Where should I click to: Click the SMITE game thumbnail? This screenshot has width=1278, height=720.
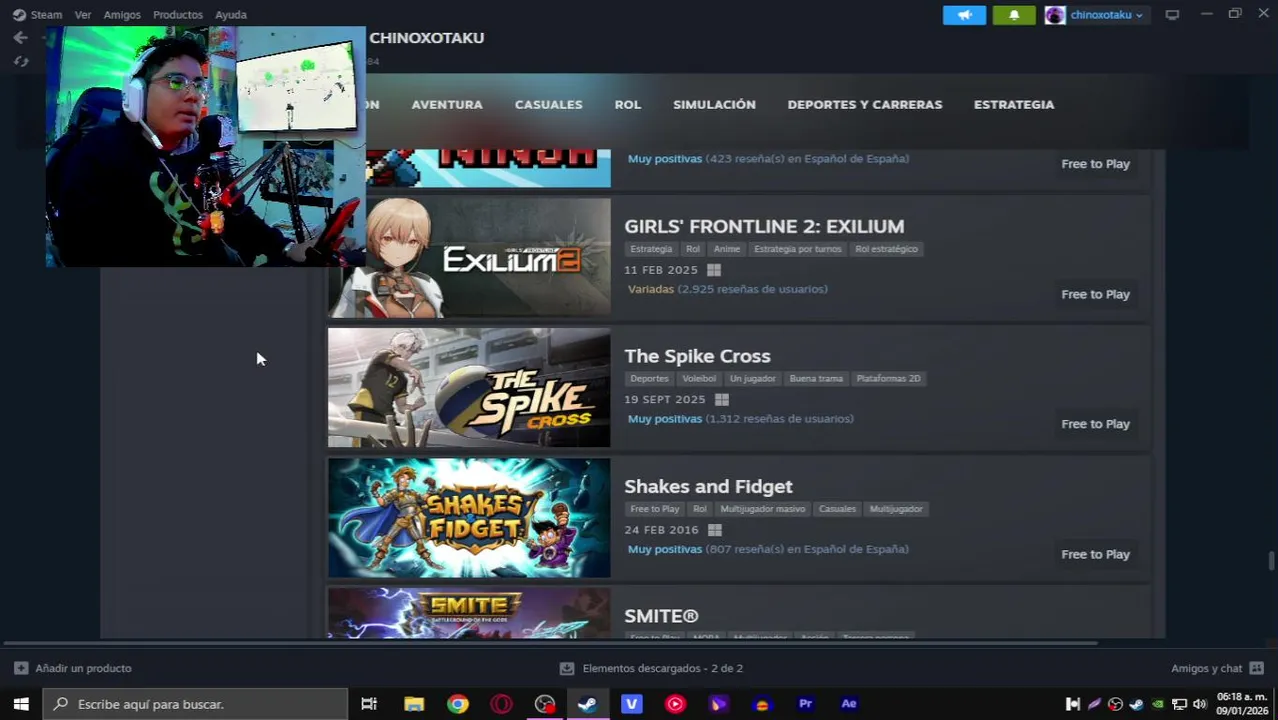coord(469,613)
